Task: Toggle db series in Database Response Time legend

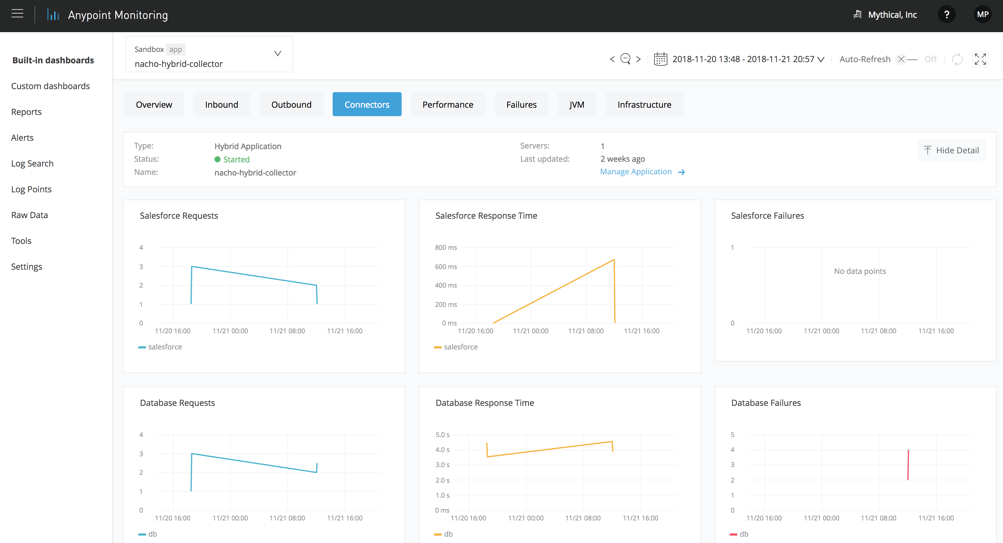Action: click(x=443, y=534)
